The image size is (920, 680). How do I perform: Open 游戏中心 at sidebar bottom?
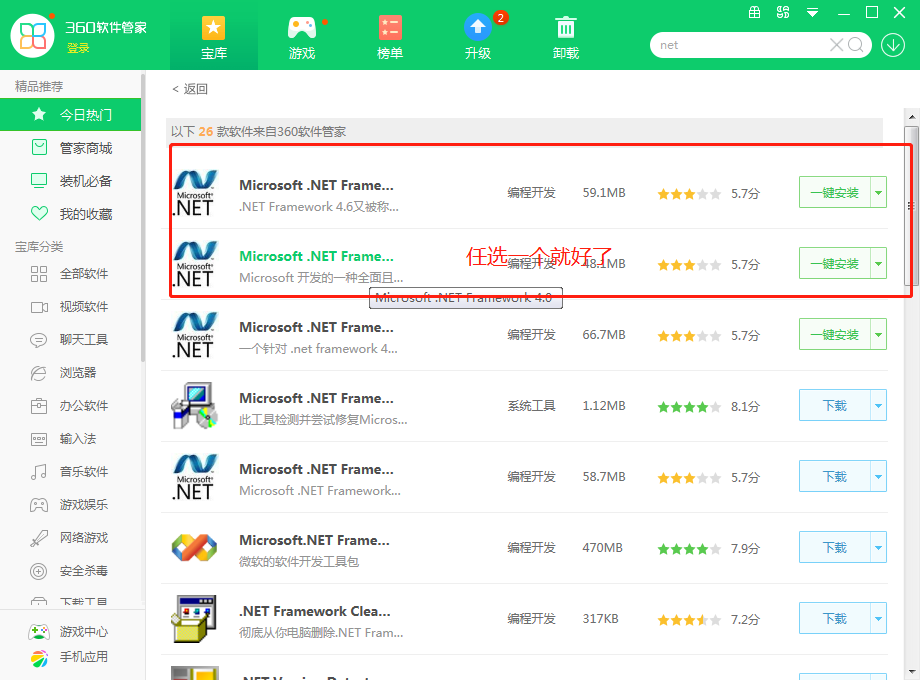[69, 631]
